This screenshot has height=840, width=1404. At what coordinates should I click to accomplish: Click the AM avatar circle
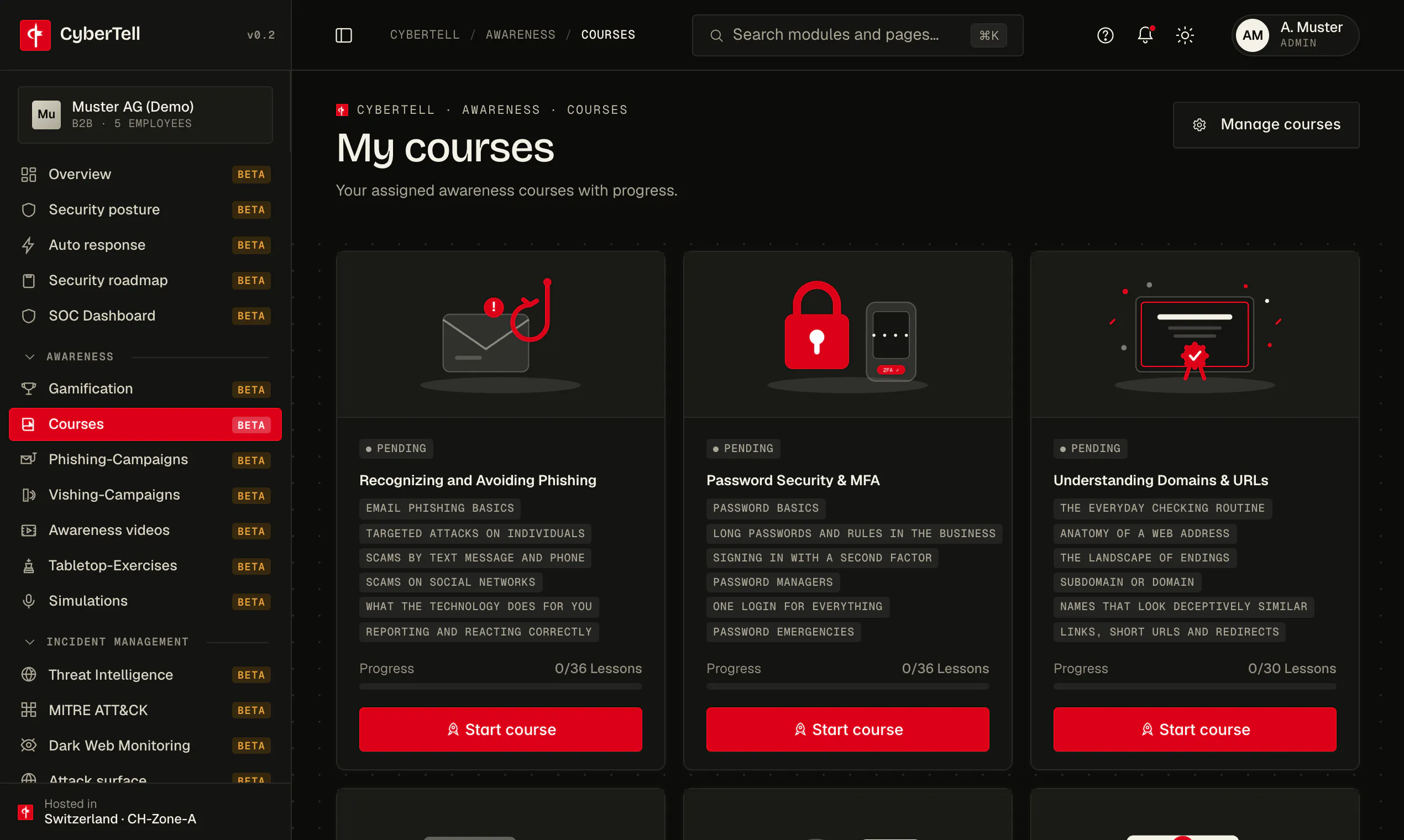1253,35
